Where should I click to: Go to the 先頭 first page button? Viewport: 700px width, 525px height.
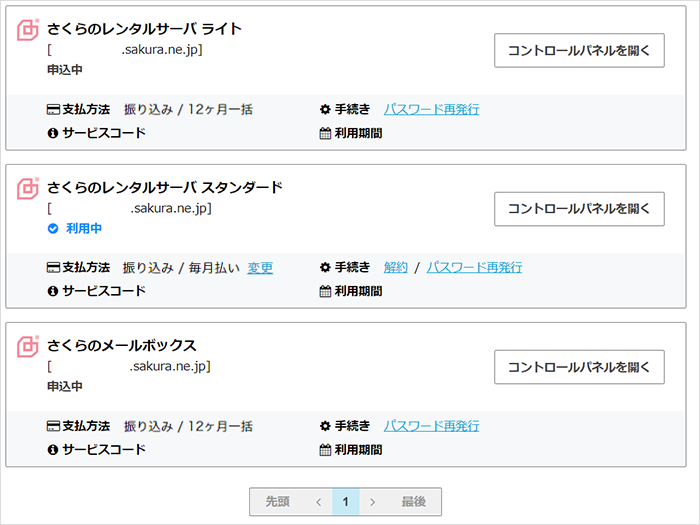277,502
